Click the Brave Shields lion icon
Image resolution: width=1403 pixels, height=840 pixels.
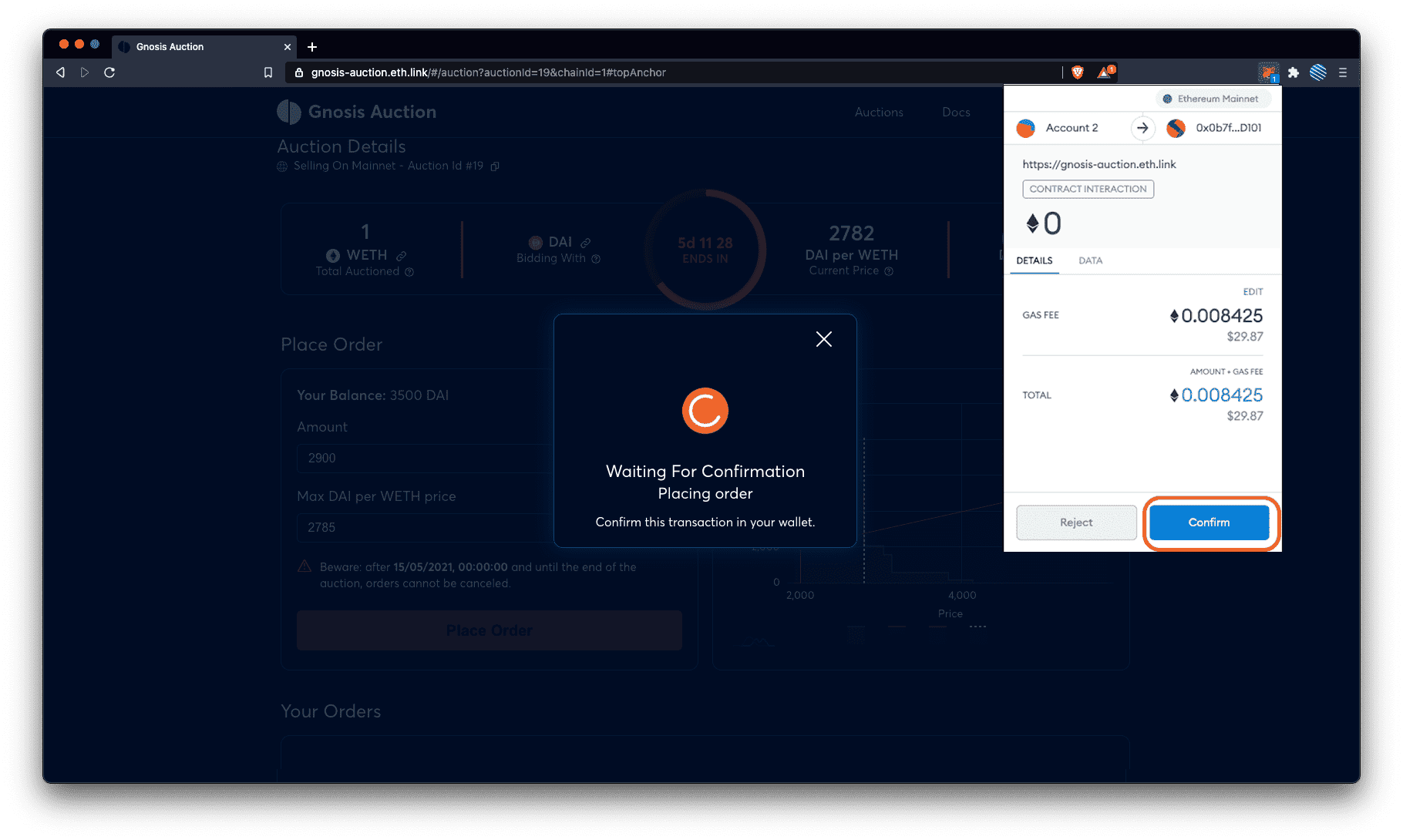coord(1078,72)
